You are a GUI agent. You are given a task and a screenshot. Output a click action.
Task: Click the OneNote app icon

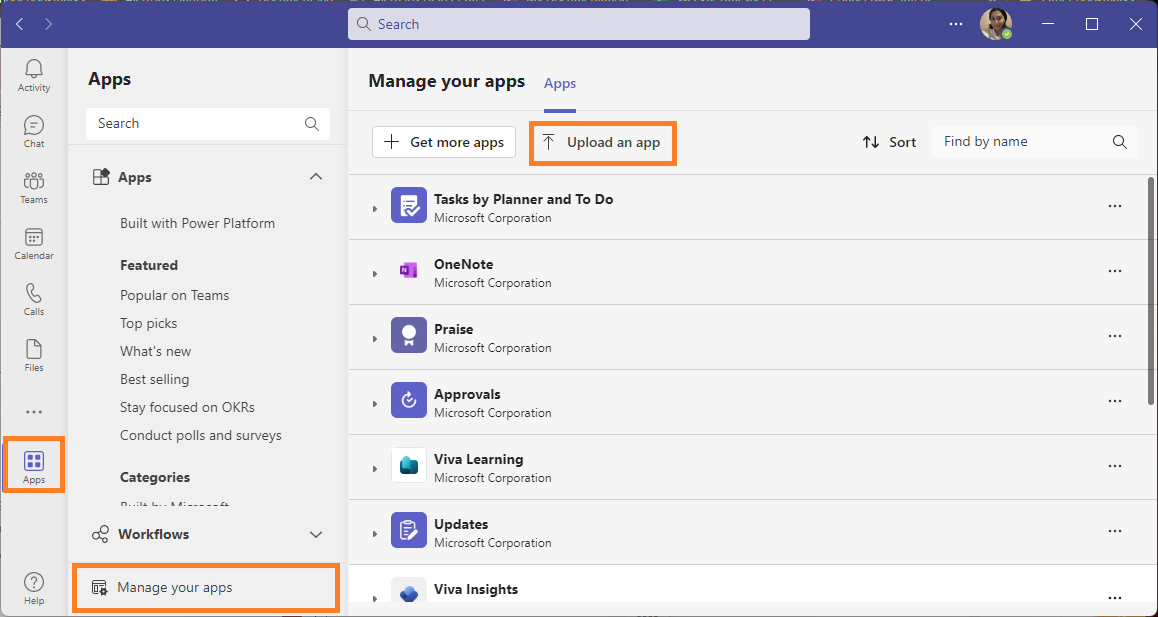pyautogui.click(x=408, y=271)
